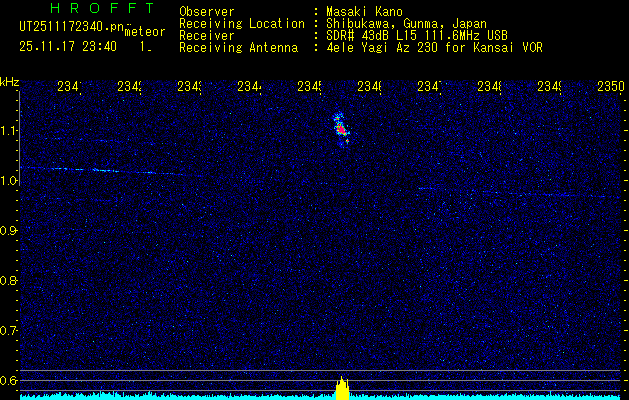Click the Receiving Location label

242,24
